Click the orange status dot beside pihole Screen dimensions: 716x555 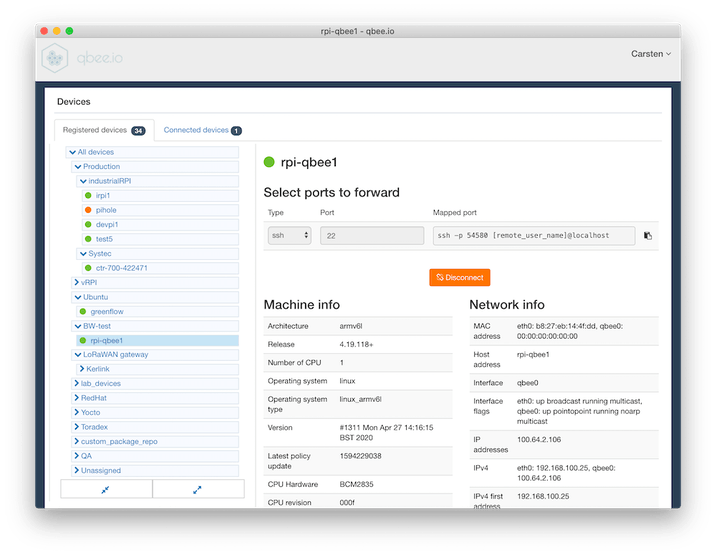pyautogui.click(x=88, y=210)
